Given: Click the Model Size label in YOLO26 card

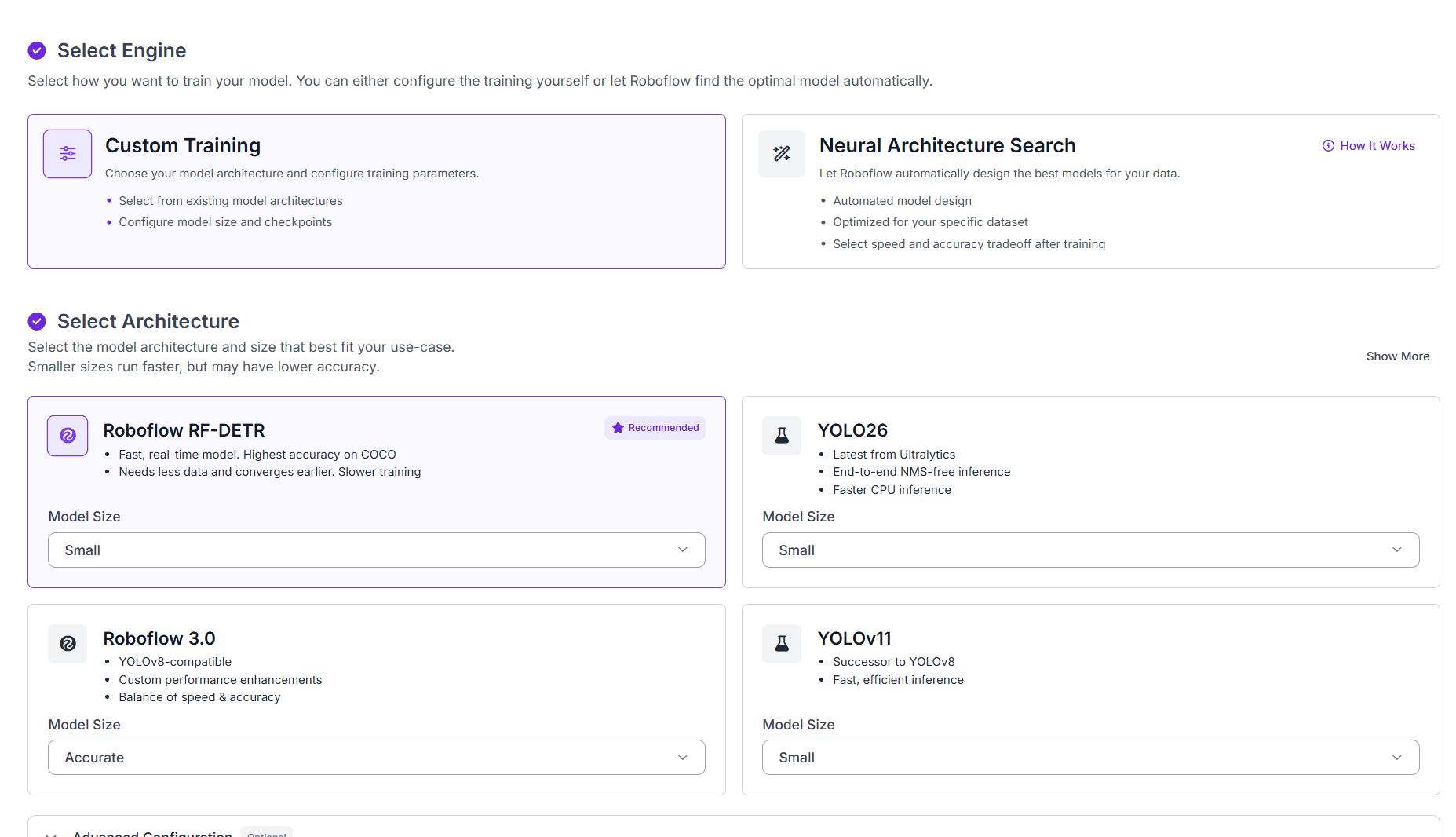Looking at the screenshot, I should [x=798, y=517].
